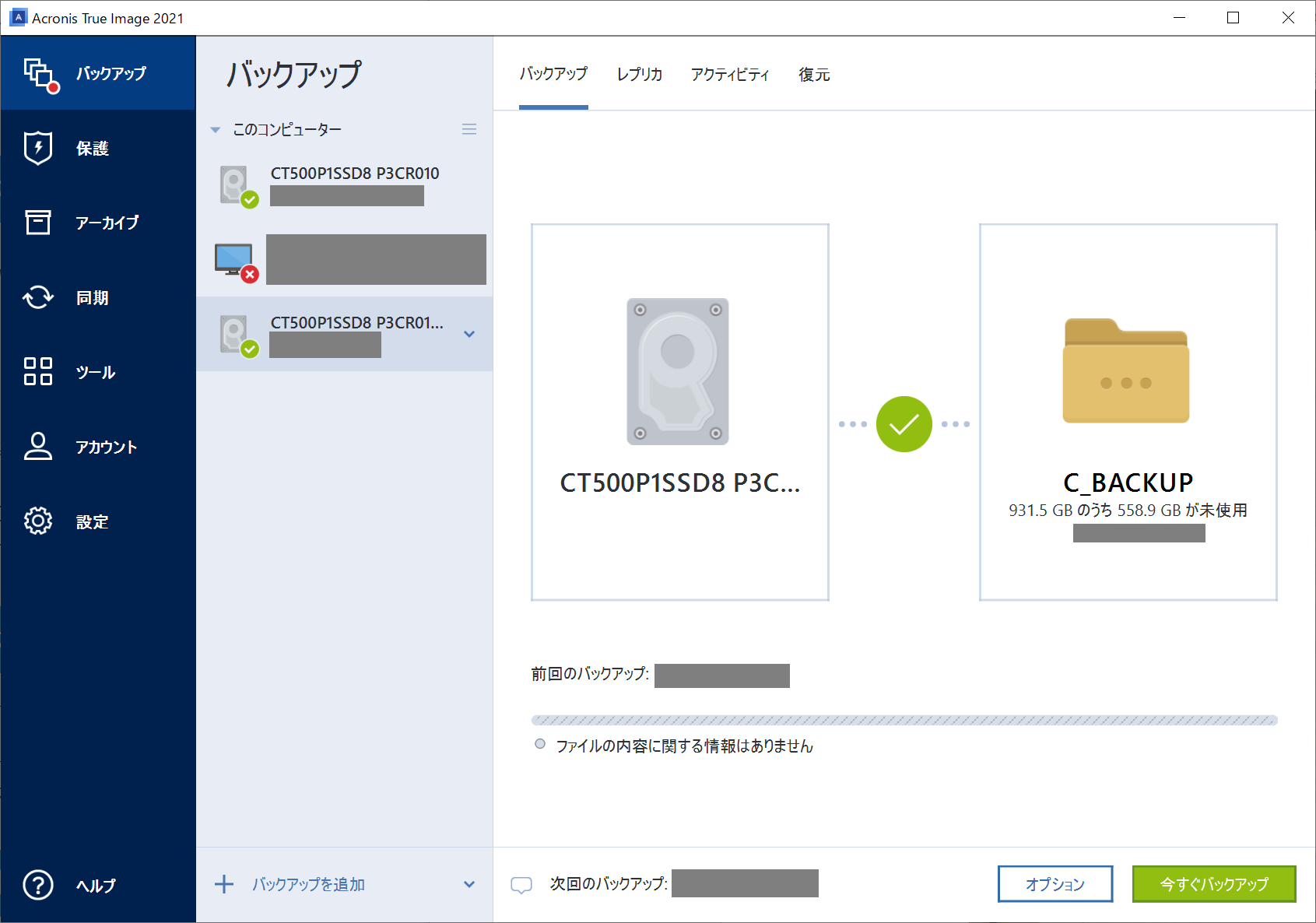The image size is (1316, 923).
Task: Click the CT500P1SSD8 P3C... source panel title
Action: point(680,483)
